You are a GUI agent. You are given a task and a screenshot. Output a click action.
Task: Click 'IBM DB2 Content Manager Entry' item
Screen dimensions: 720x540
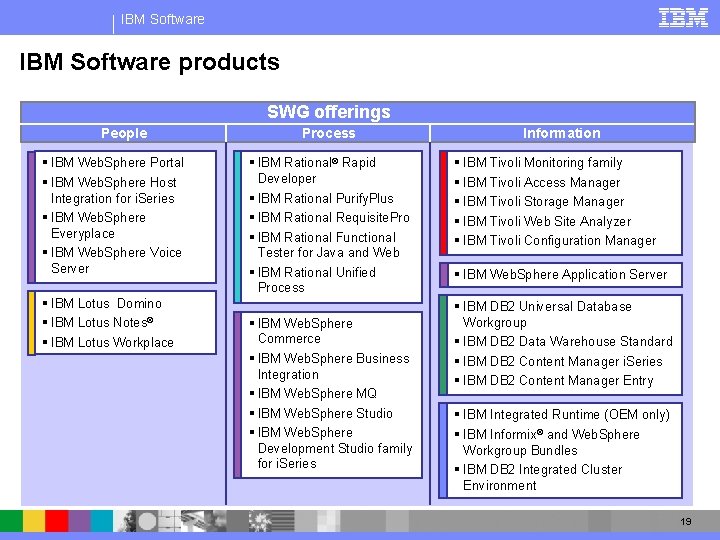click(558, 381)
